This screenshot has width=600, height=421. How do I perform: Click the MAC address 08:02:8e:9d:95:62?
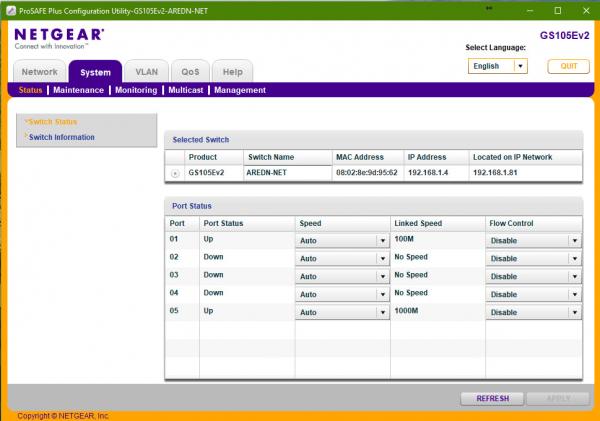[x=367, y=173]
